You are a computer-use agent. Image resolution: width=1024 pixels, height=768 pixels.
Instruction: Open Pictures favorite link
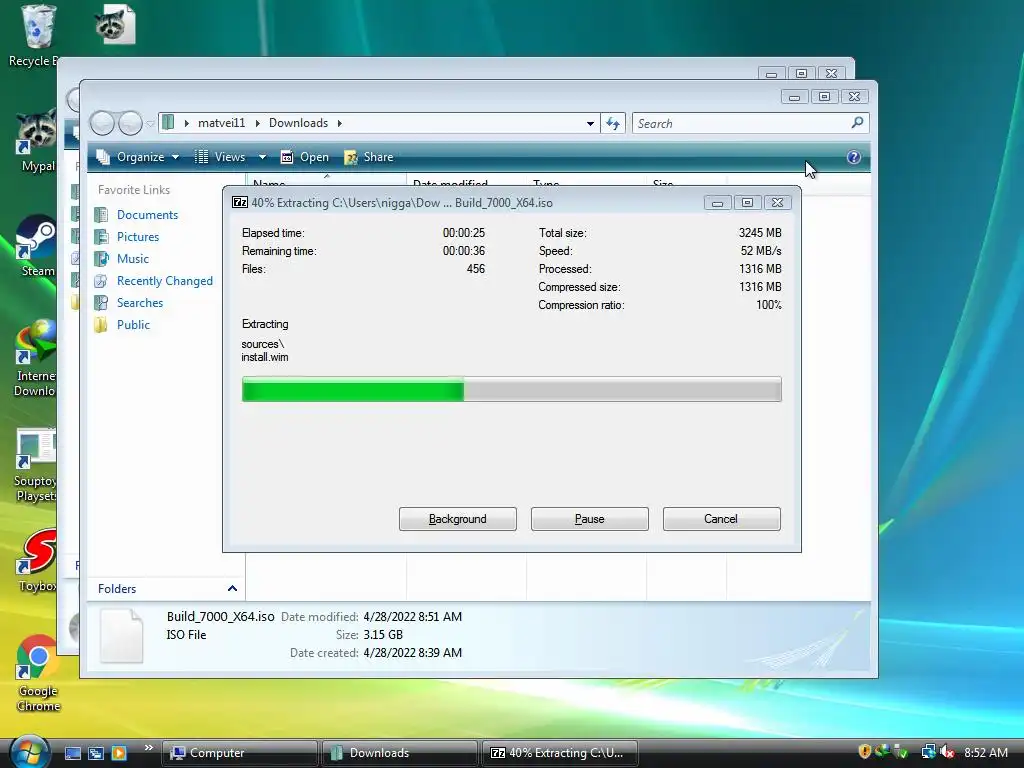point(138,237)
